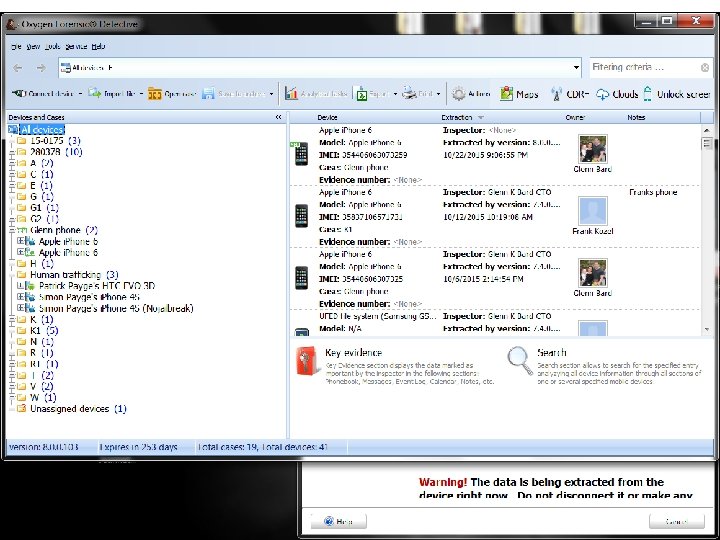Click the phone icon of the 10/6/2015 extraction
720x540 pixels.
click(301, 278)
